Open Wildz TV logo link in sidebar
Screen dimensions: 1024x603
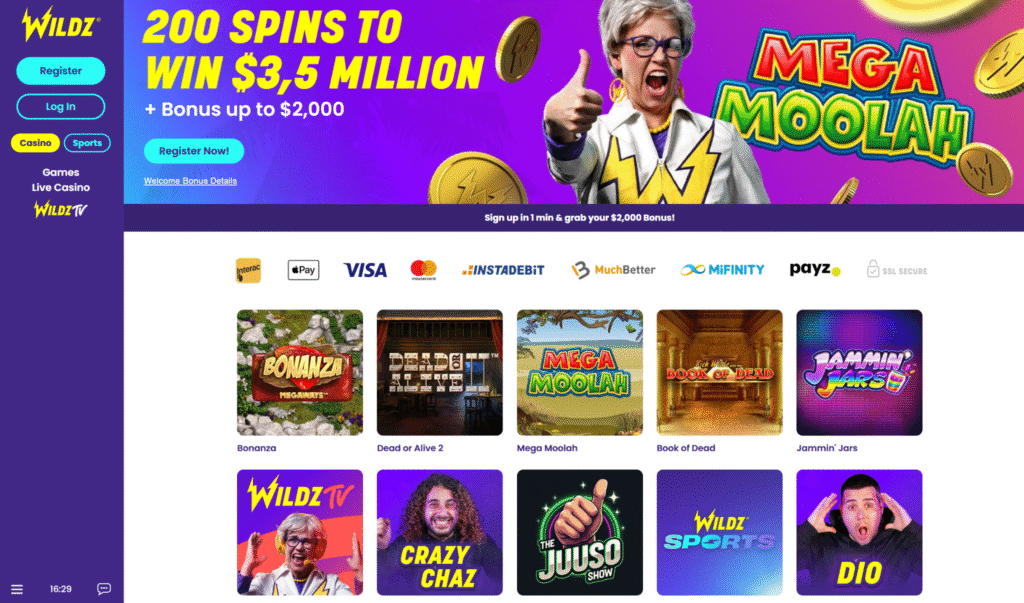point(61,210)
